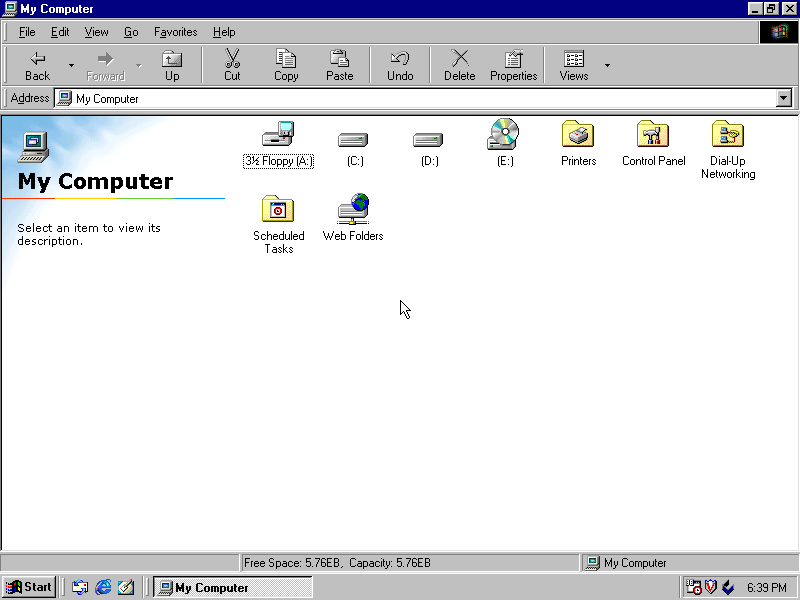The width and height of the screenshot is (800, 600).
Task: Open the Go menu
Action: (131, 32)
